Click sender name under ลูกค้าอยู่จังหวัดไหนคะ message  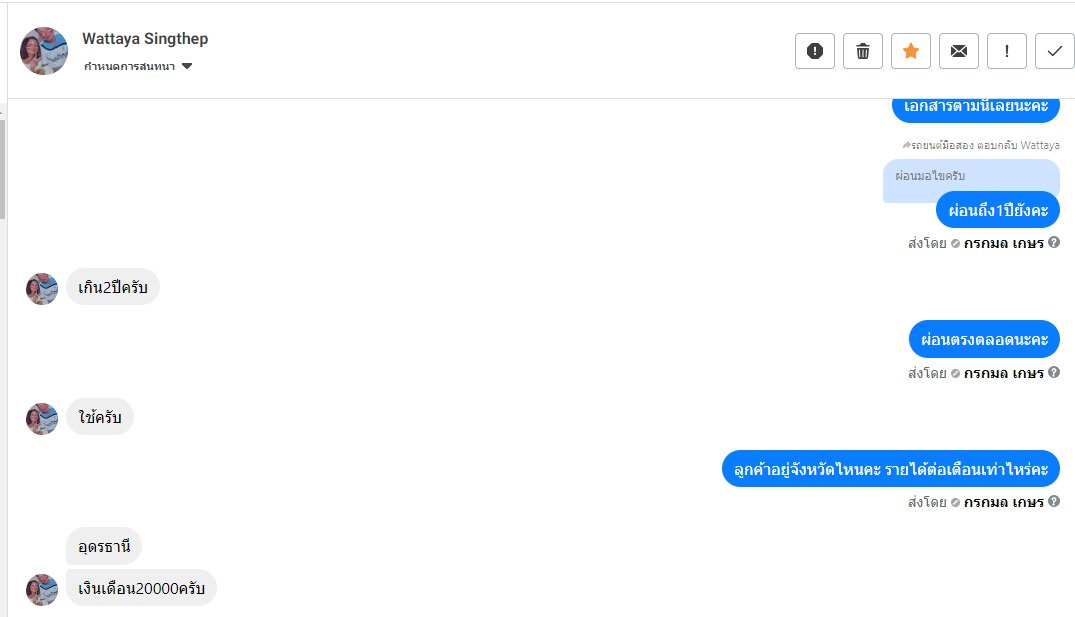(1003, 502)
